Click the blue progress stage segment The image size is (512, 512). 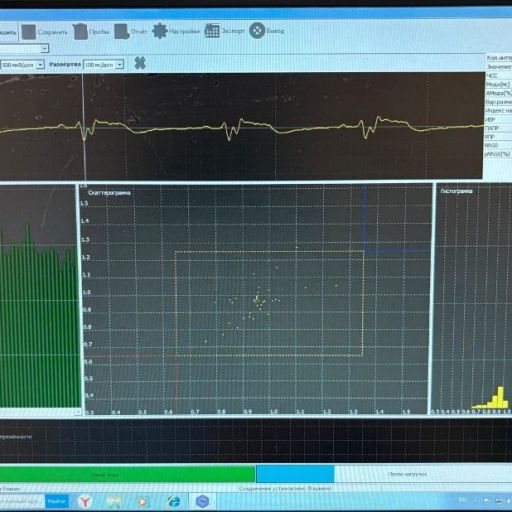pyautogui.click(x=295, y=474)
